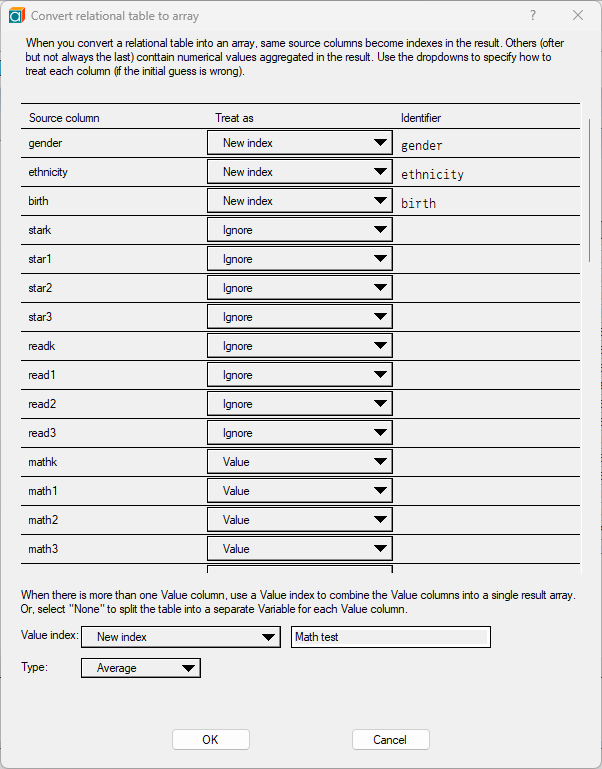The width and height of the screenshot is (602, 769).
Task: Click the OK button
Action: coord(211,739)
